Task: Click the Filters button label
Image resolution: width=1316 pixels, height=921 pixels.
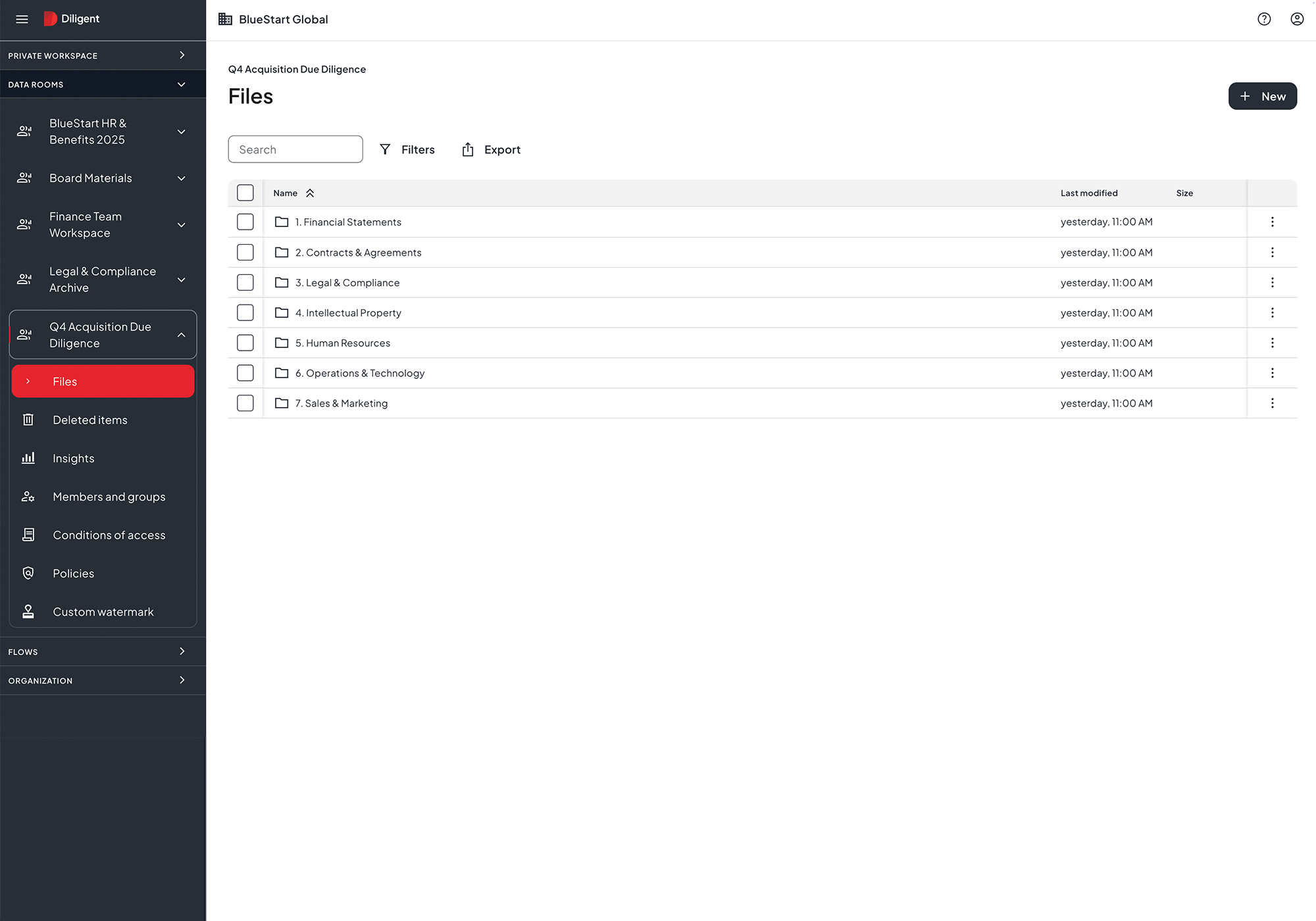Action: coord(418,149)
